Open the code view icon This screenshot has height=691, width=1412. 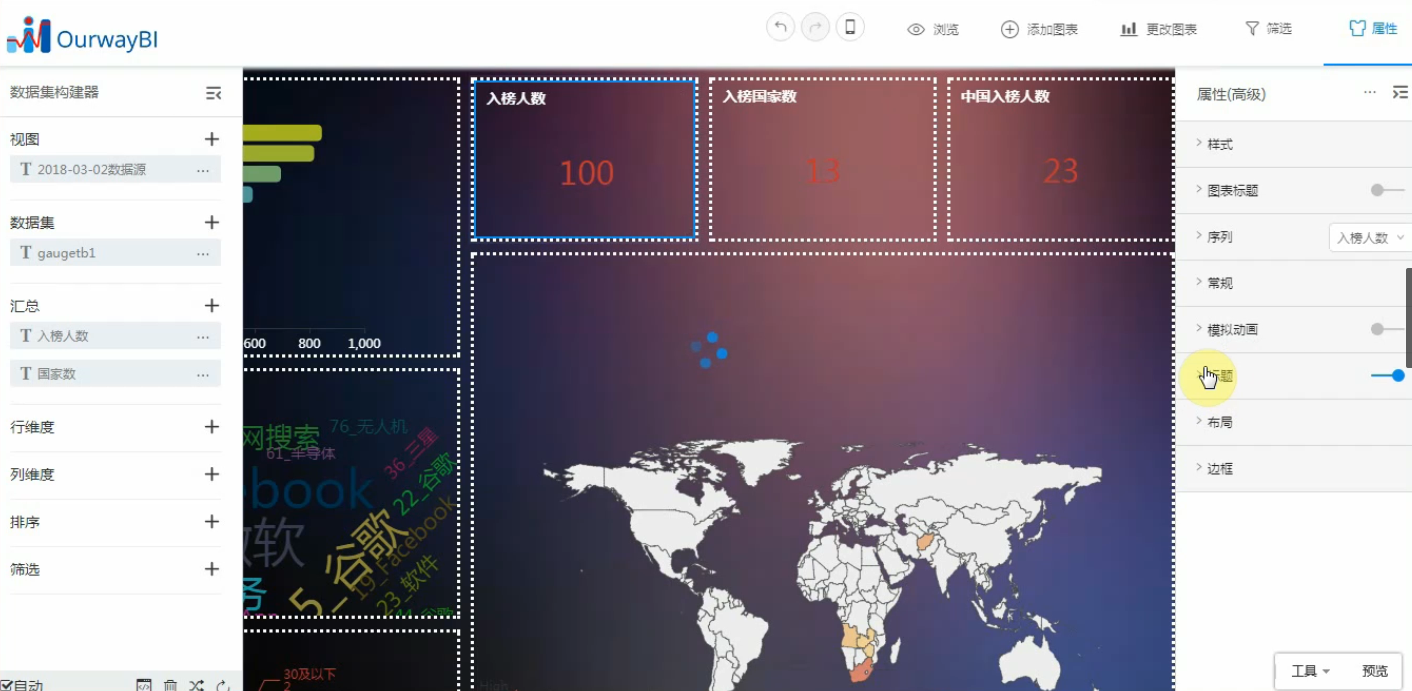[x=144, y=685]
